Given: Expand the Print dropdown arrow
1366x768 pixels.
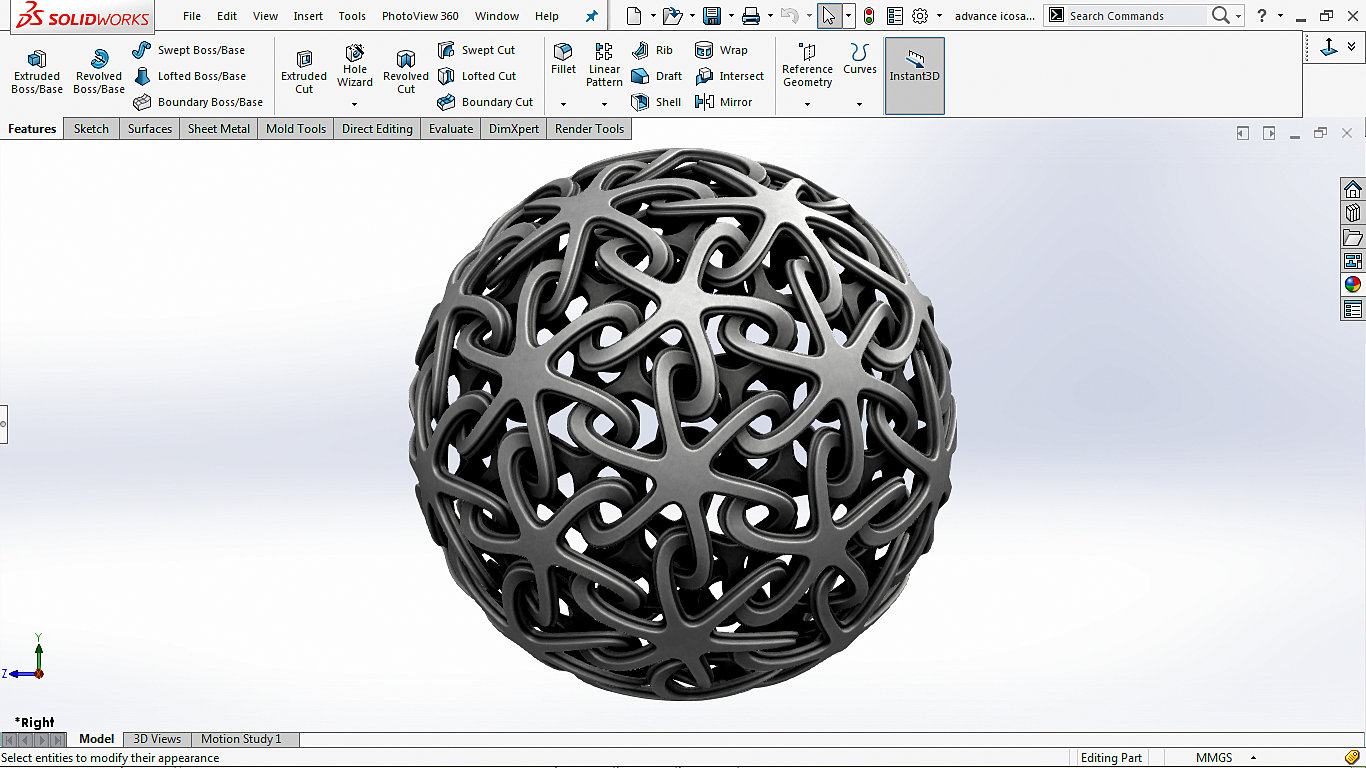Looking at the screenshot, I should point(770,16).
